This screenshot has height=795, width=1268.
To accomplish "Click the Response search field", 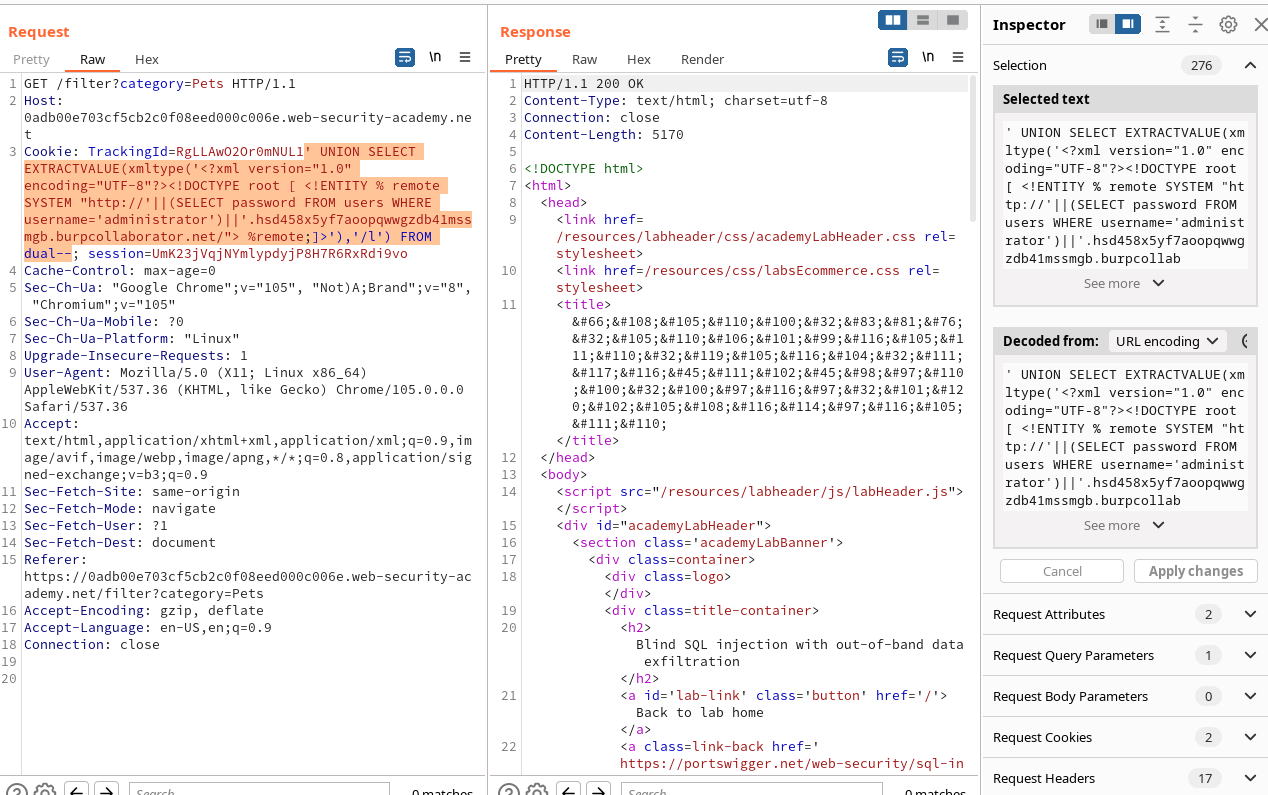I will tap(751, 790).
